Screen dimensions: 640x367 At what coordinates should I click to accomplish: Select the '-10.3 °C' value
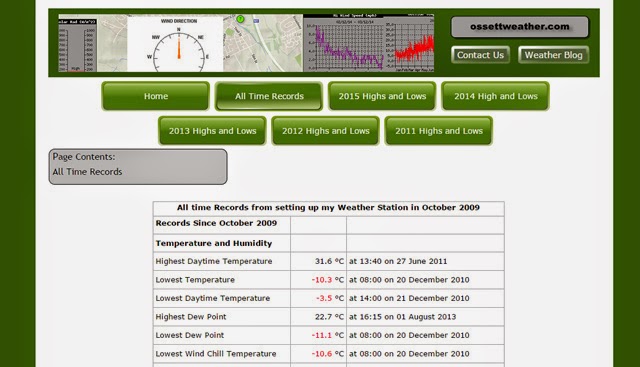[328, 280]
